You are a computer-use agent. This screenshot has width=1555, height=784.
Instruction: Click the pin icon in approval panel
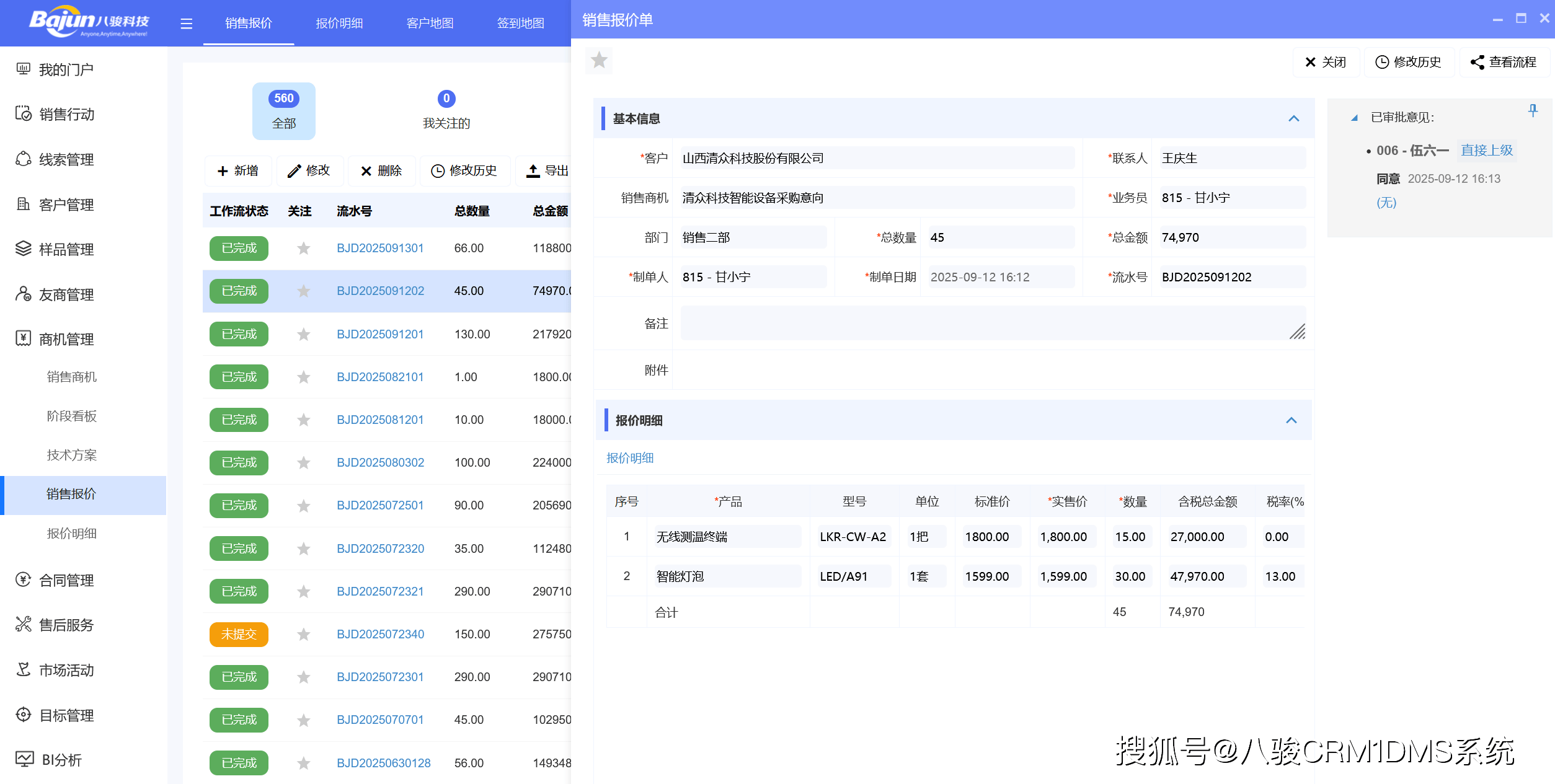1533,111
